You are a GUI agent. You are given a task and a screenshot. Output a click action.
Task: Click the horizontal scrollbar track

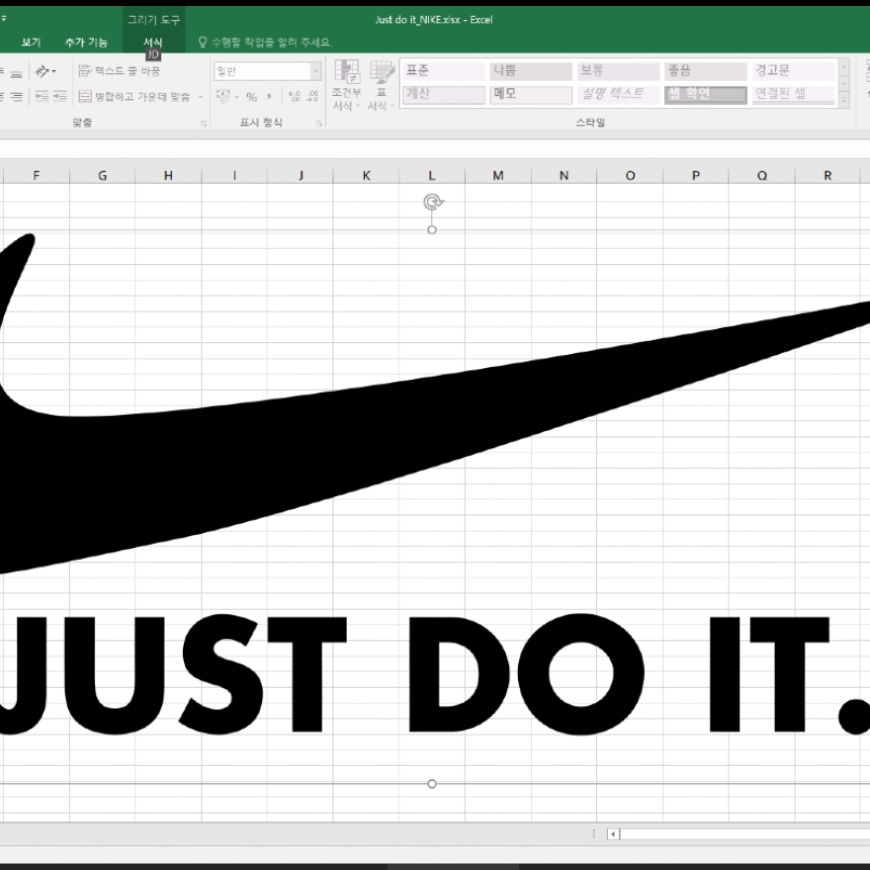point(745,834)
